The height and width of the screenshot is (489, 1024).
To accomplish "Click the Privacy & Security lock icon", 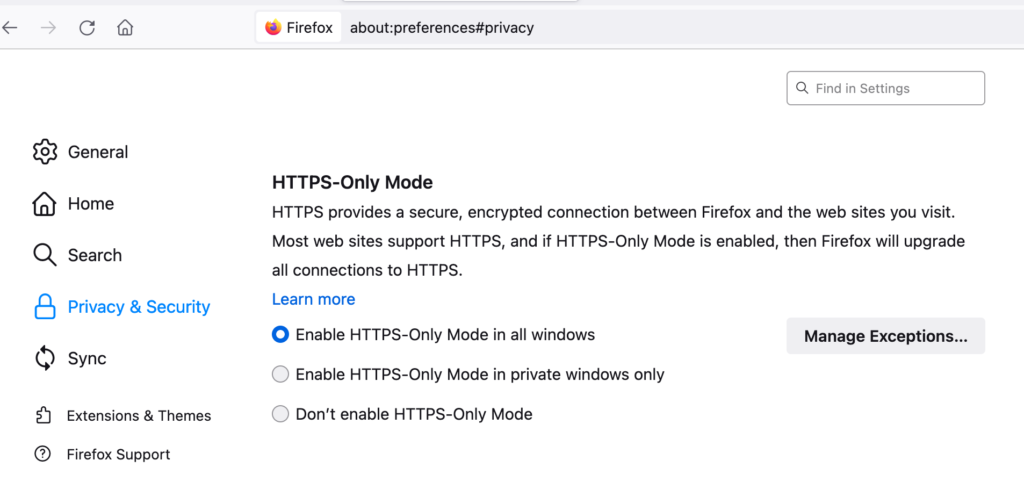I will (44, 306).
